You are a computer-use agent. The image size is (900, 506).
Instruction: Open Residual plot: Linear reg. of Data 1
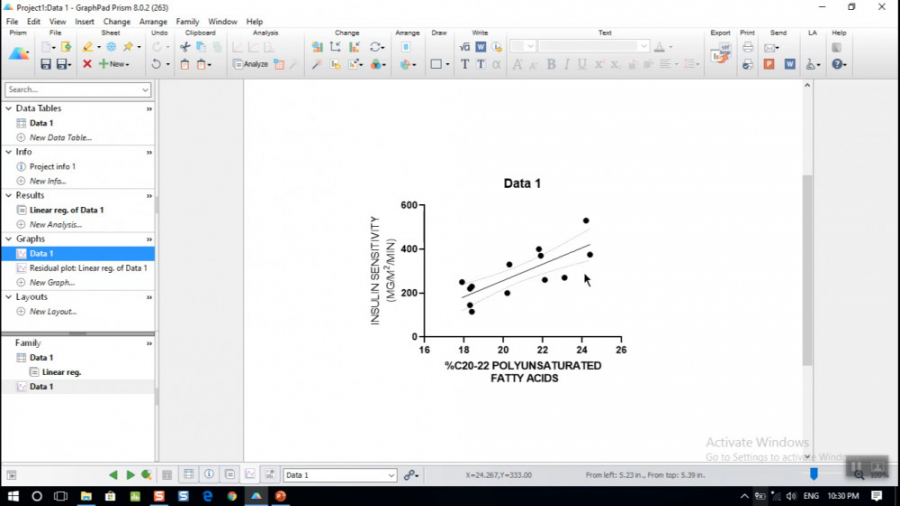(x=88, y=268)
